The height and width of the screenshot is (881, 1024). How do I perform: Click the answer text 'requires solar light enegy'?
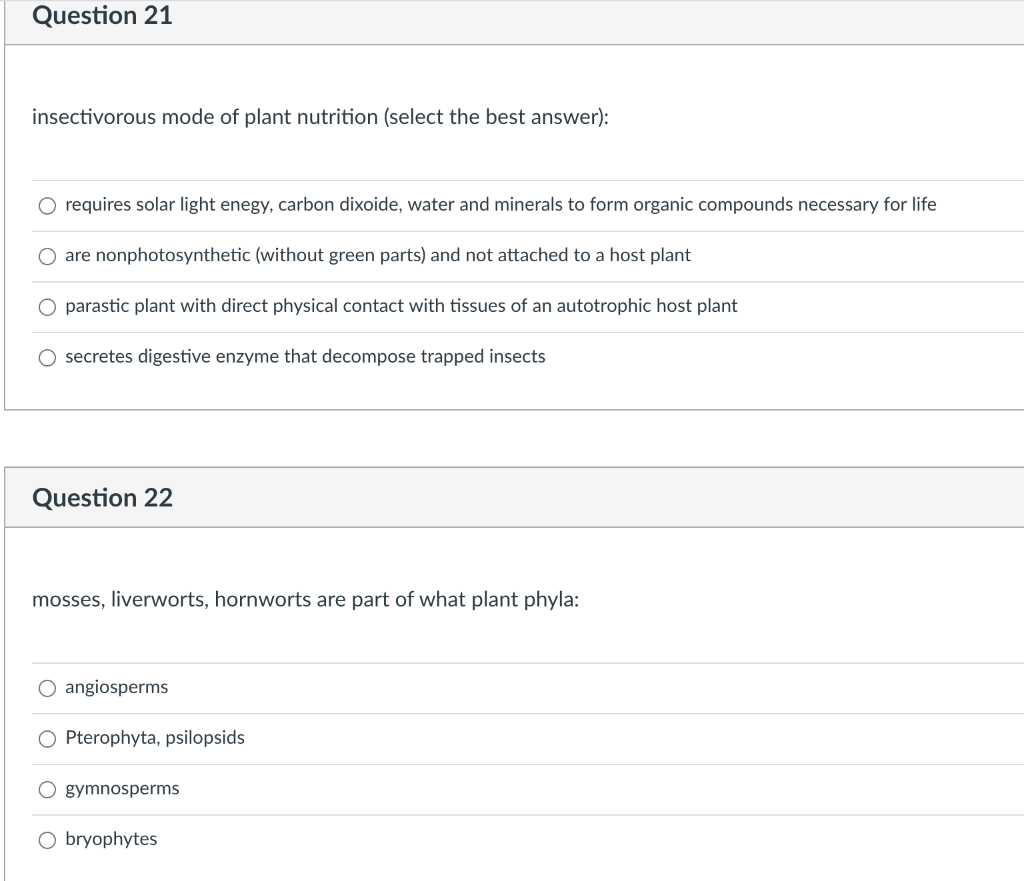500,204
